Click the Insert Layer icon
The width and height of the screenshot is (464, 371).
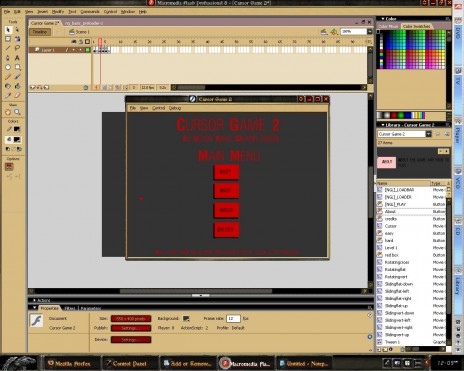(x=32, y=88)
